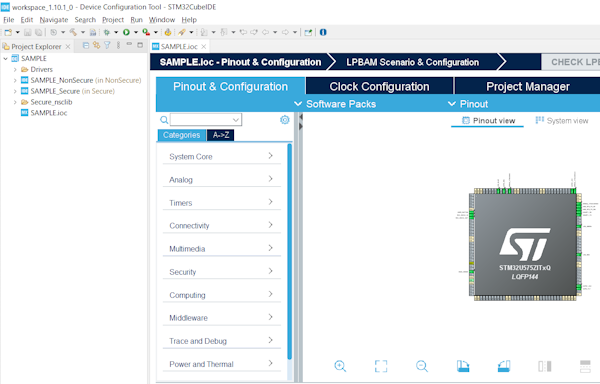The height and width of the screenshot is (384, 600).
Task: Select the A->Z sorting toggle
Action: coord(221,135)
